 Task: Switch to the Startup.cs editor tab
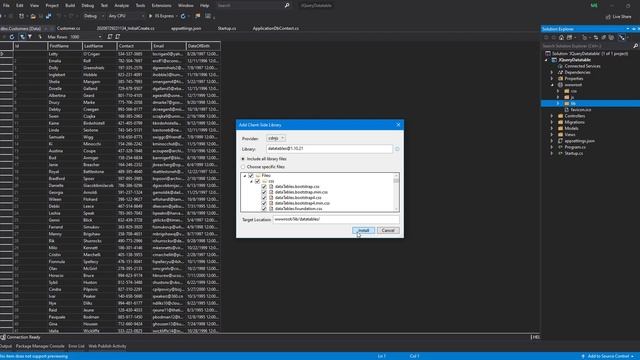(x=227, y=29)
